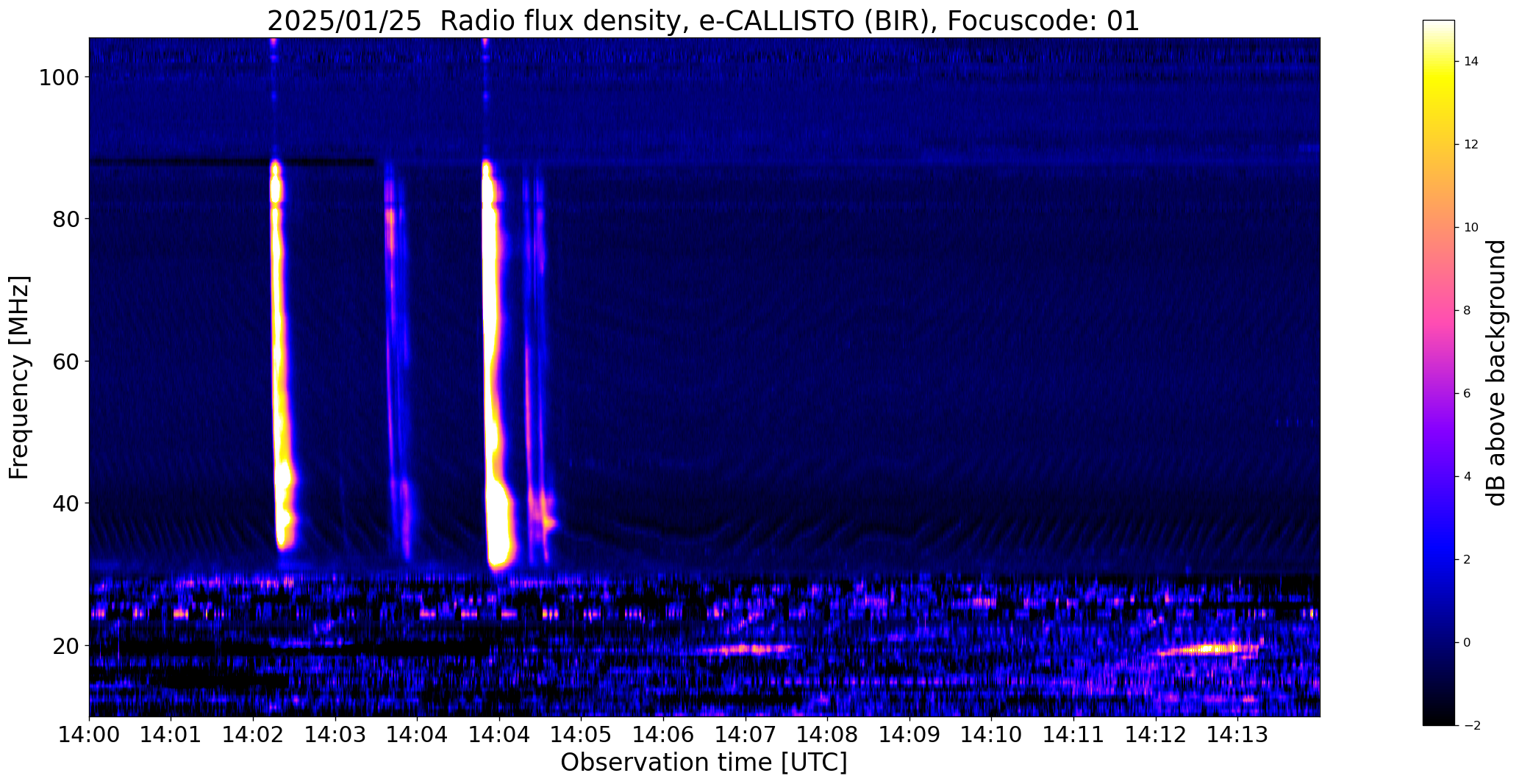This screenshot has width=1519, height=784.
Task: Click the x-axis tick label 14:11
Action: point(1073,735)
